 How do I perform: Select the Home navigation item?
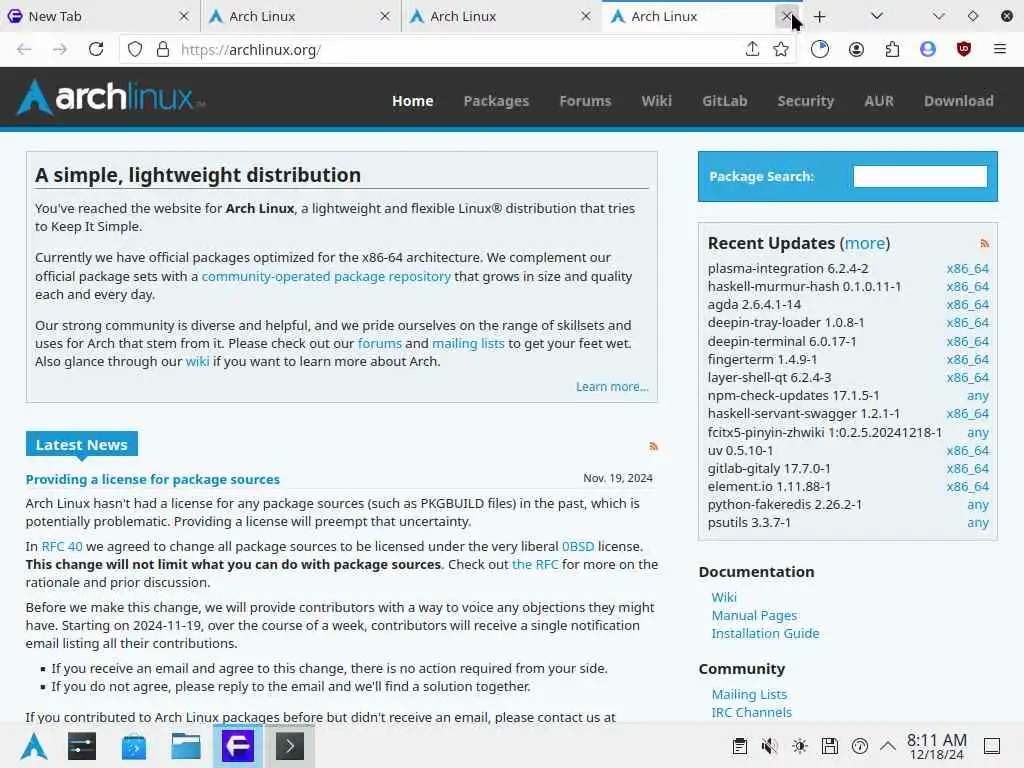tap(413, 101)
